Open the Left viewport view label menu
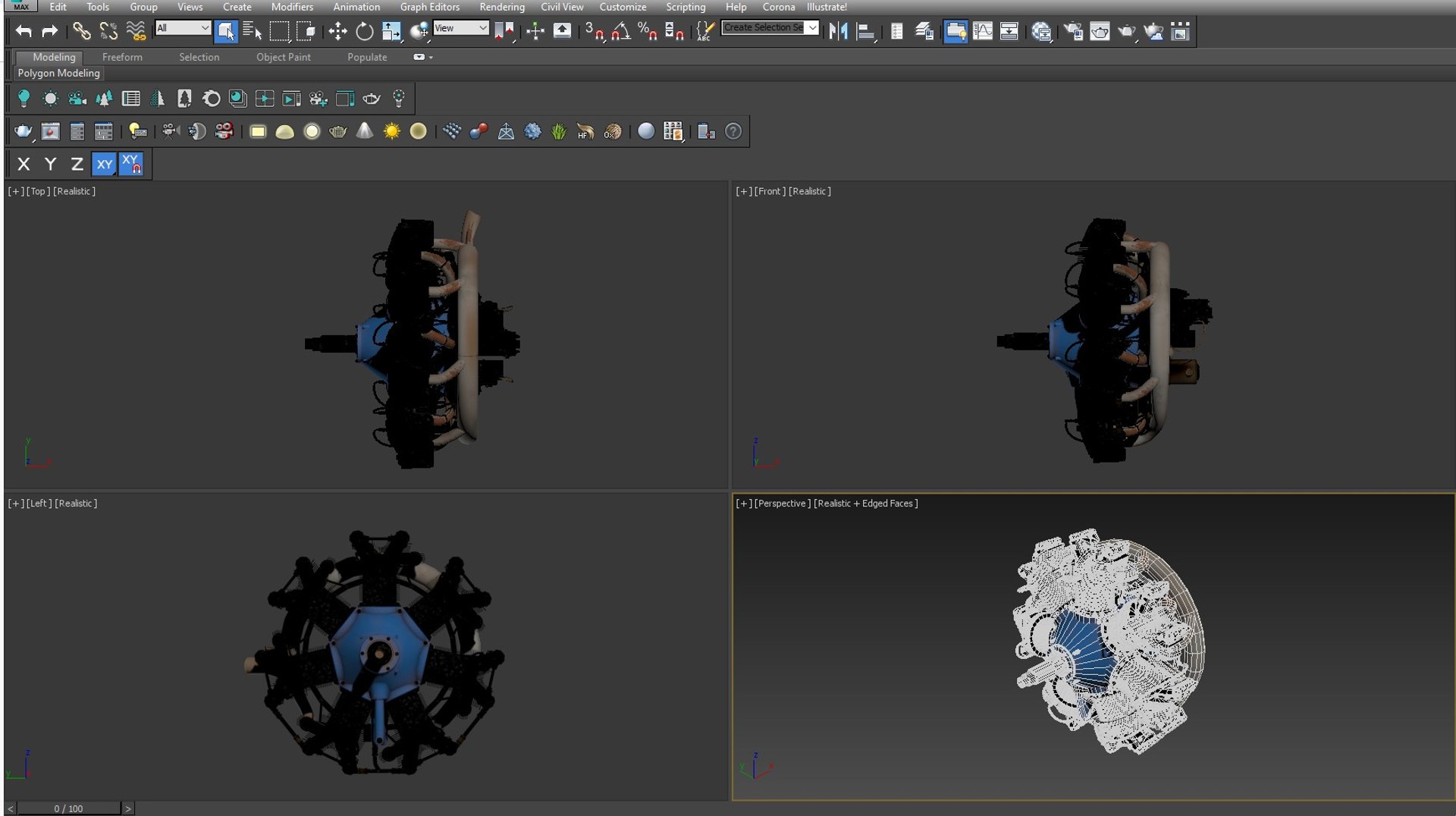The width and height of the screenshot is (1456, 816). pyautogui.click(x=39, y=504)
